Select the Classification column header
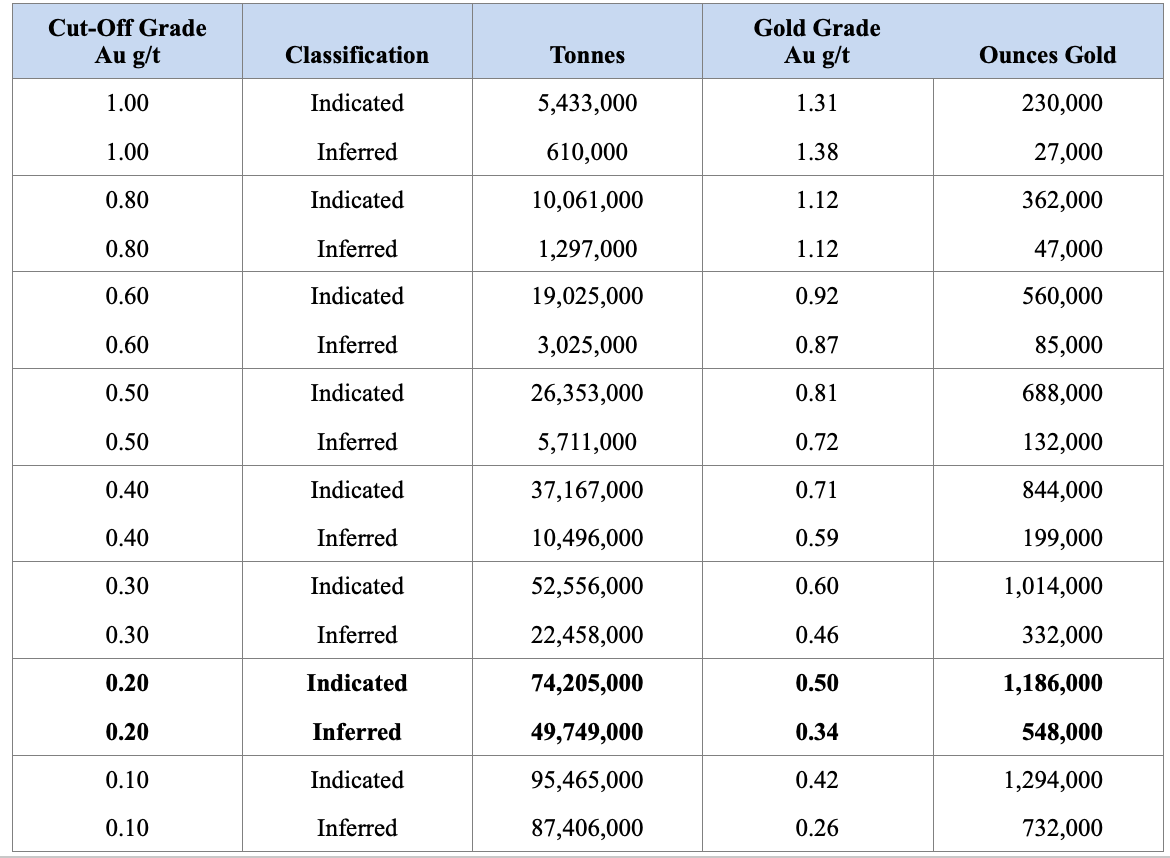Image resolution: width=1170 pixels, height=858 pixels. (x=356, y=55)
